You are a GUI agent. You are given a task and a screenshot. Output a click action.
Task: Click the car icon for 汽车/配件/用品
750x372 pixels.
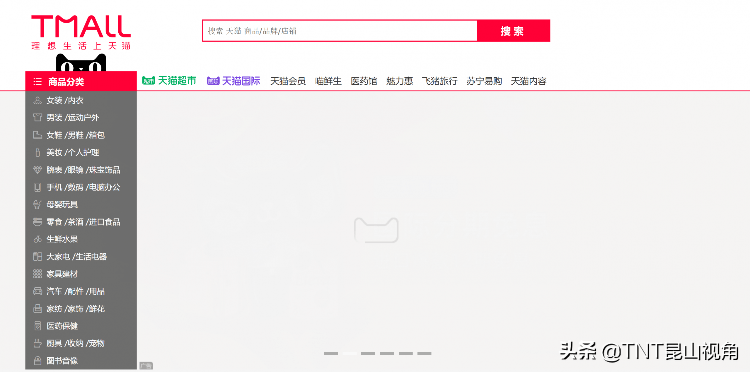coord(37,291)
